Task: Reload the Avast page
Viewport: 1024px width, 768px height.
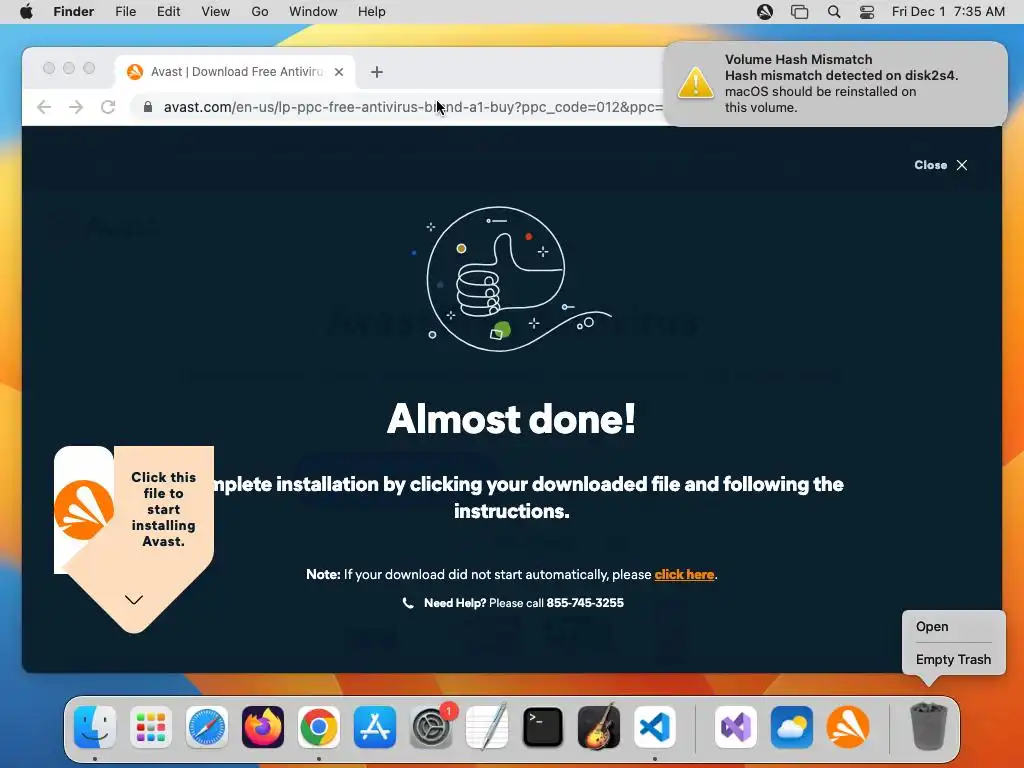Action: click(x=108, y=107)
